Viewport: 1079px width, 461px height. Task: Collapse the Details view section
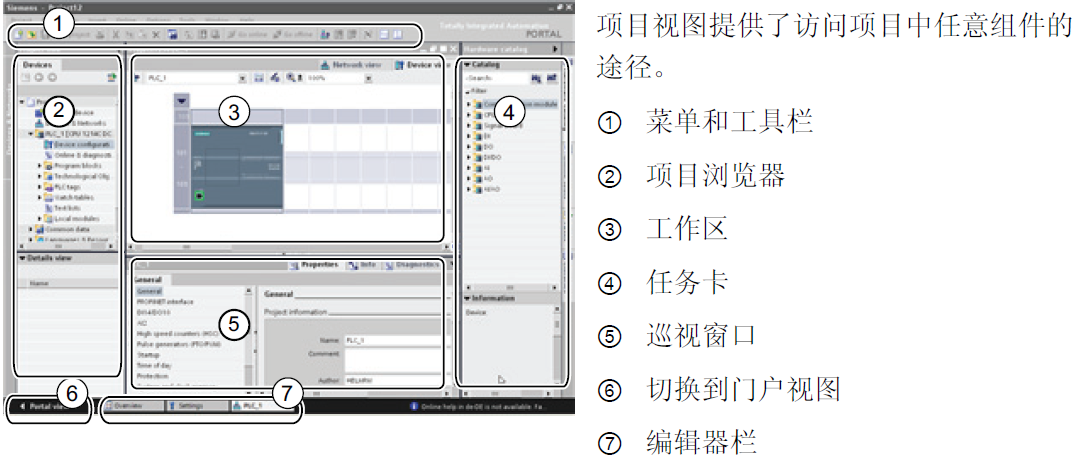tap(21, 258)
